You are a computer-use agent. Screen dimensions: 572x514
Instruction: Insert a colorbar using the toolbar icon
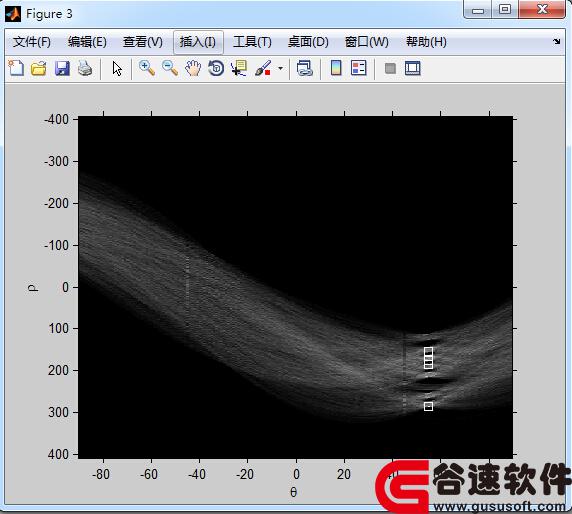pos(336,68)
